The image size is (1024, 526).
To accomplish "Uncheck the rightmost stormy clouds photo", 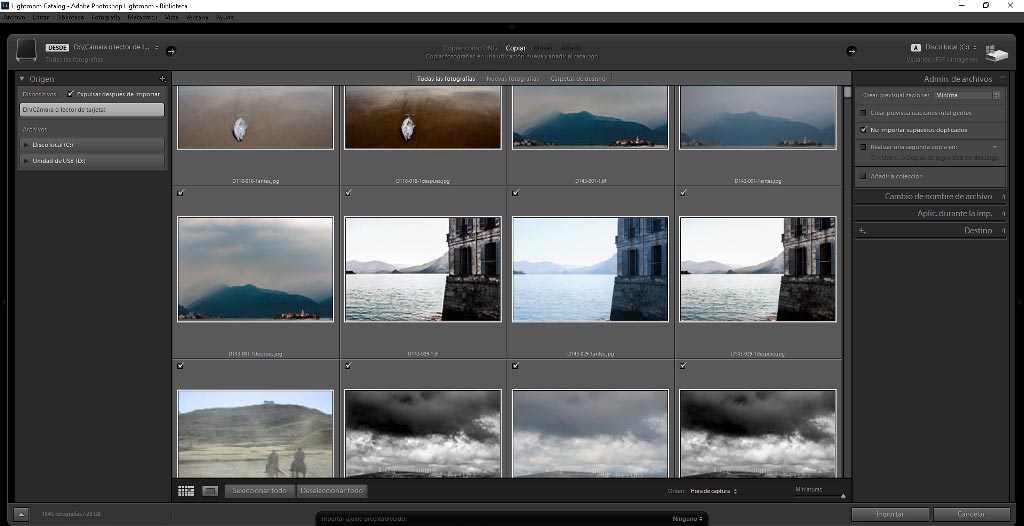I will 683,366.
